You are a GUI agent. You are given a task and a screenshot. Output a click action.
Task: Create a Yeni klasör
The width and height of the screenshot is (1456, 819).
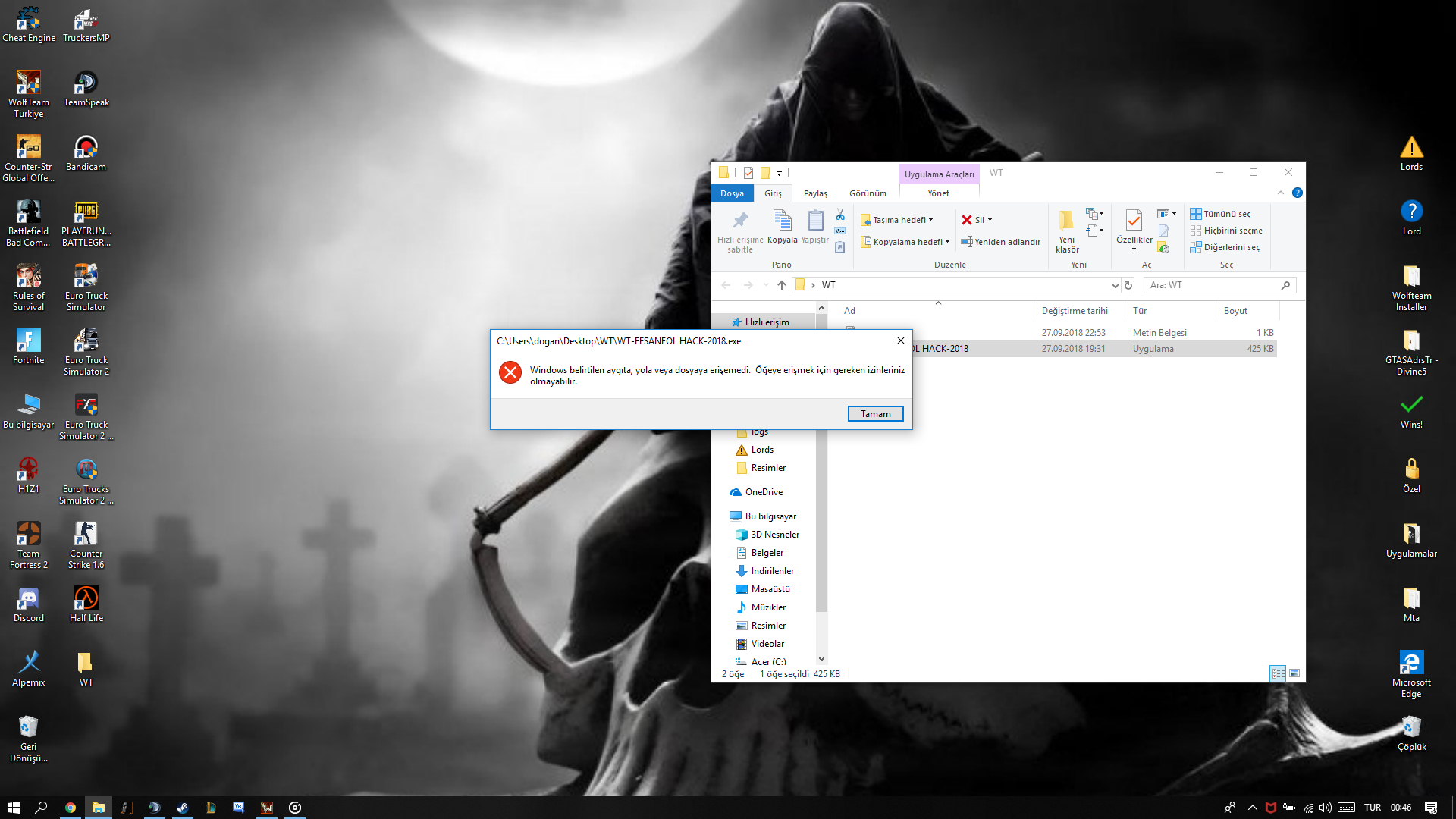pos(1067,231)
